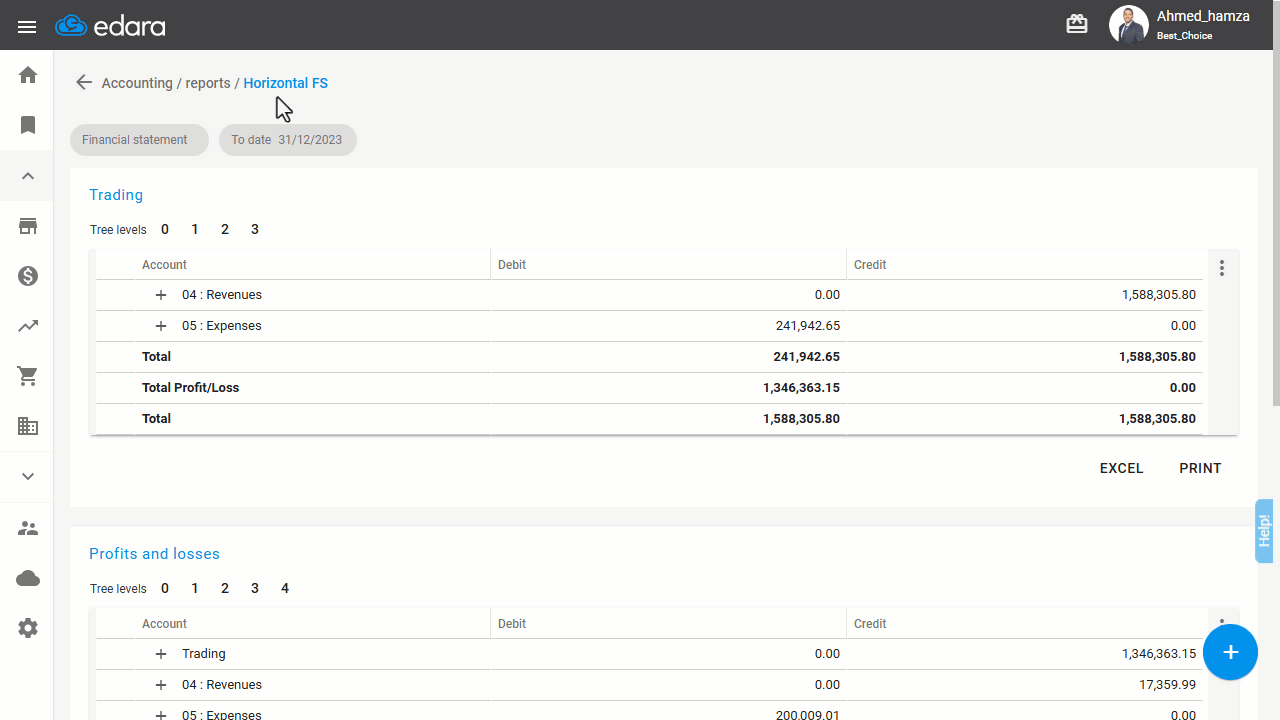The width and height of the screenshot is (1280, 720).
Task: Go back using the left arrow
Action: [x=84, y=83]
